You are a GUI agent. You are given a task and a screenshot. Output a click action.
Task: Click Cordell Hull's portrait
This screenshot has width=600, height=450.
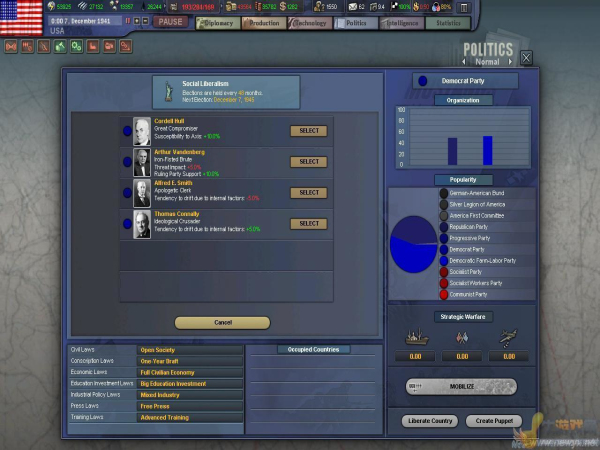click(142, 132)
